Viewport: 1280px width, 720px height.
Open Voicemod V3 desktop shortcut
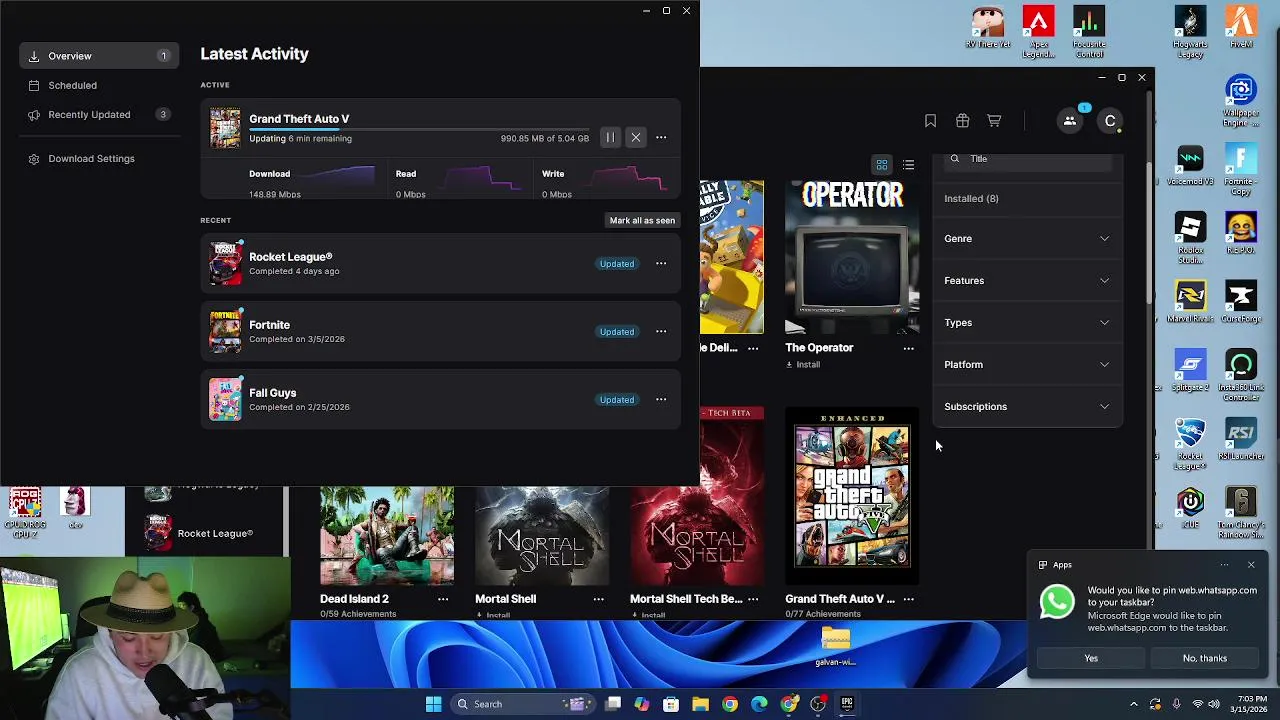[1190, 166]
